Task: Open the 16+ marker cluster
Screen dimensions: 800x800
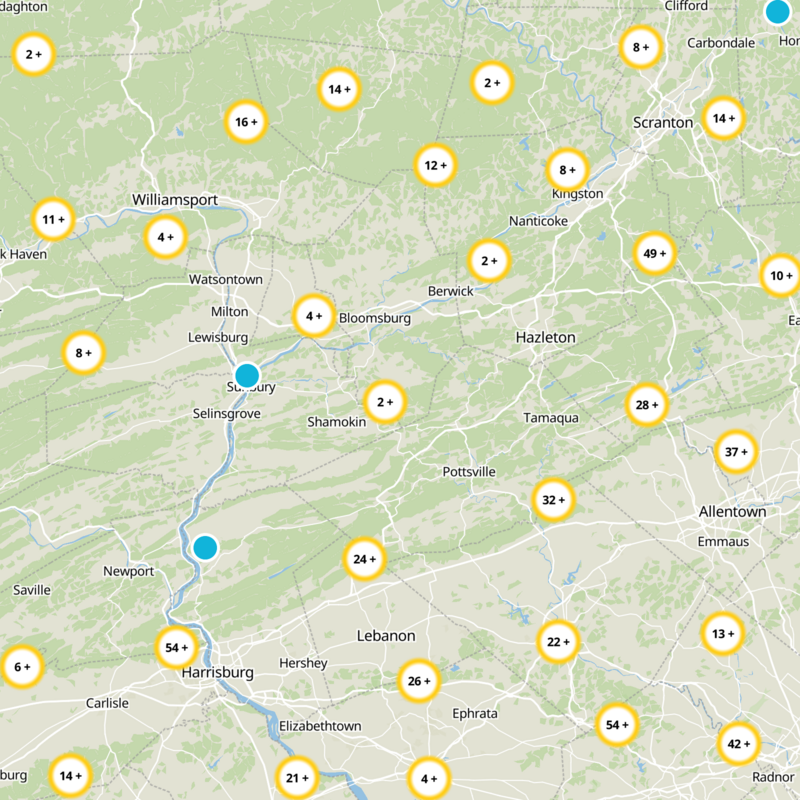Action: pos(245,122)
